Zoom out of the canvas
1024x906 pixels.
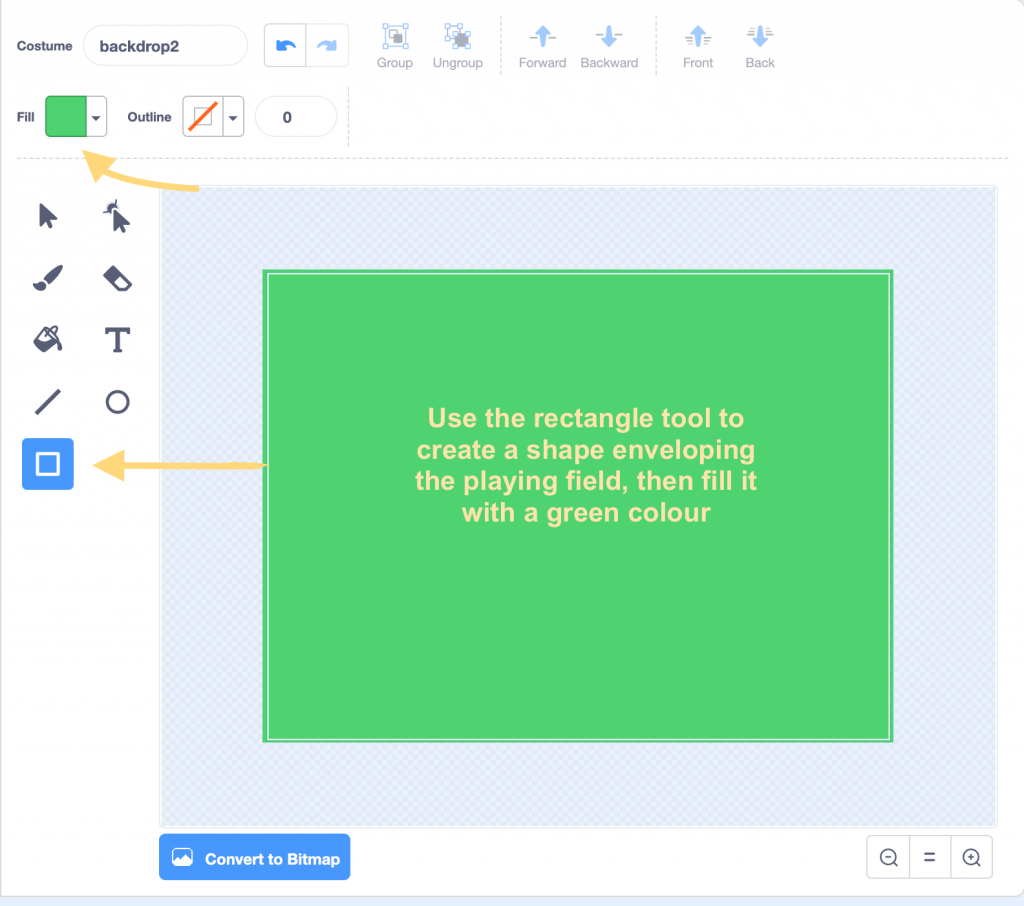pos(888,857)
